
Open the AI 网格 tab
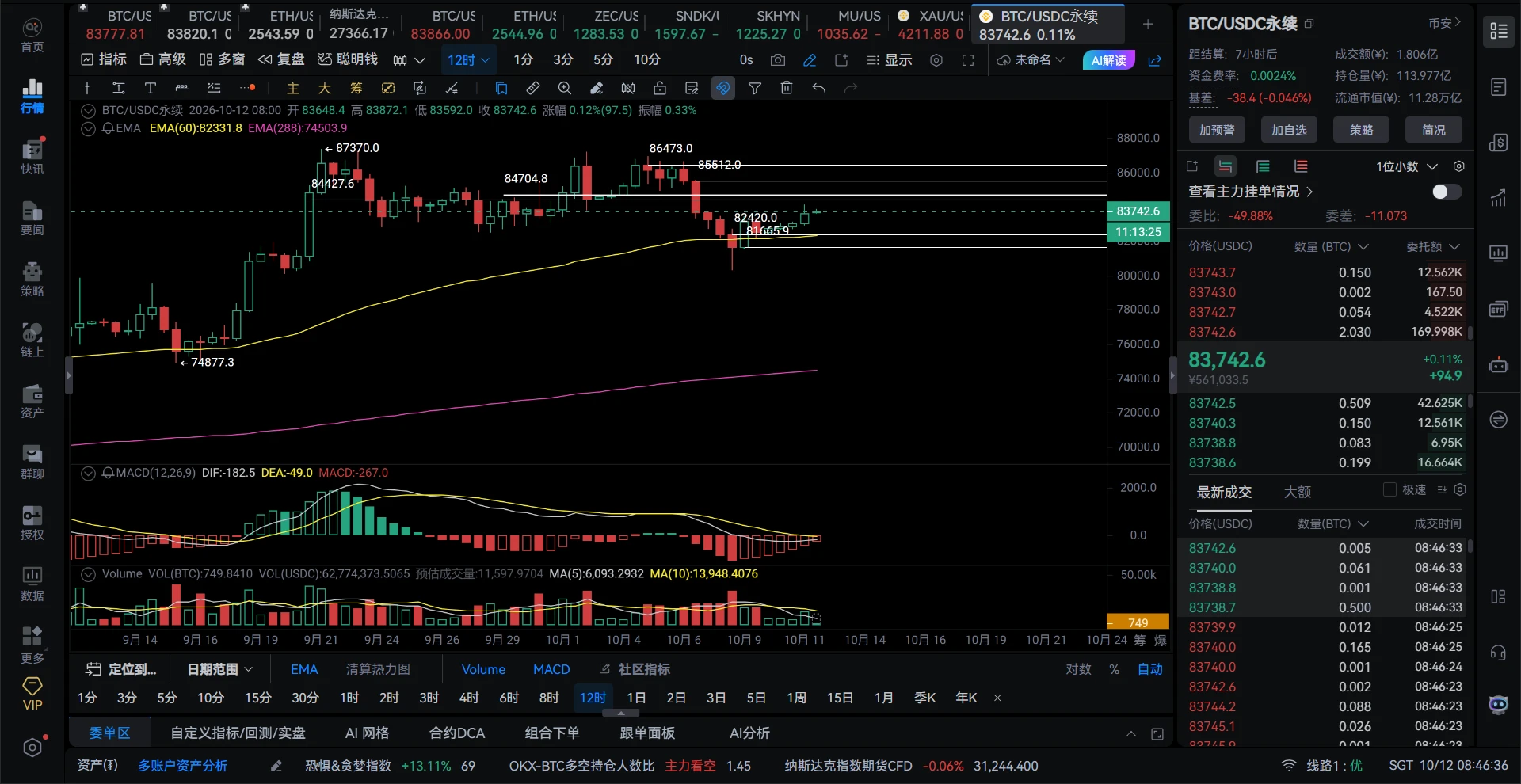(367, 733)
